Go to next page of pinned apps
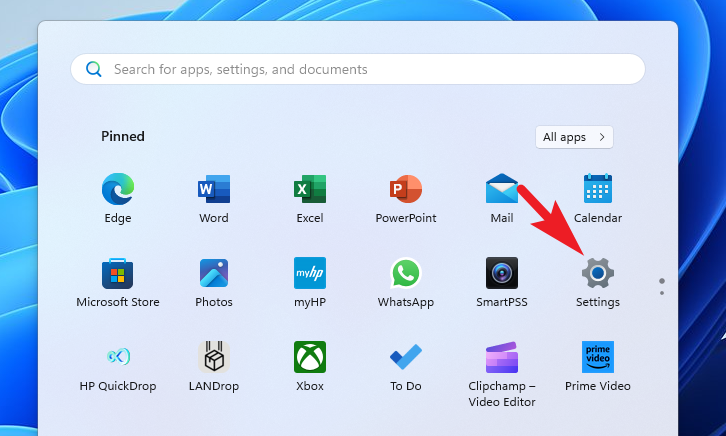Image resolution: width=726 pixels, height=436 pixels. click(662, 293)
